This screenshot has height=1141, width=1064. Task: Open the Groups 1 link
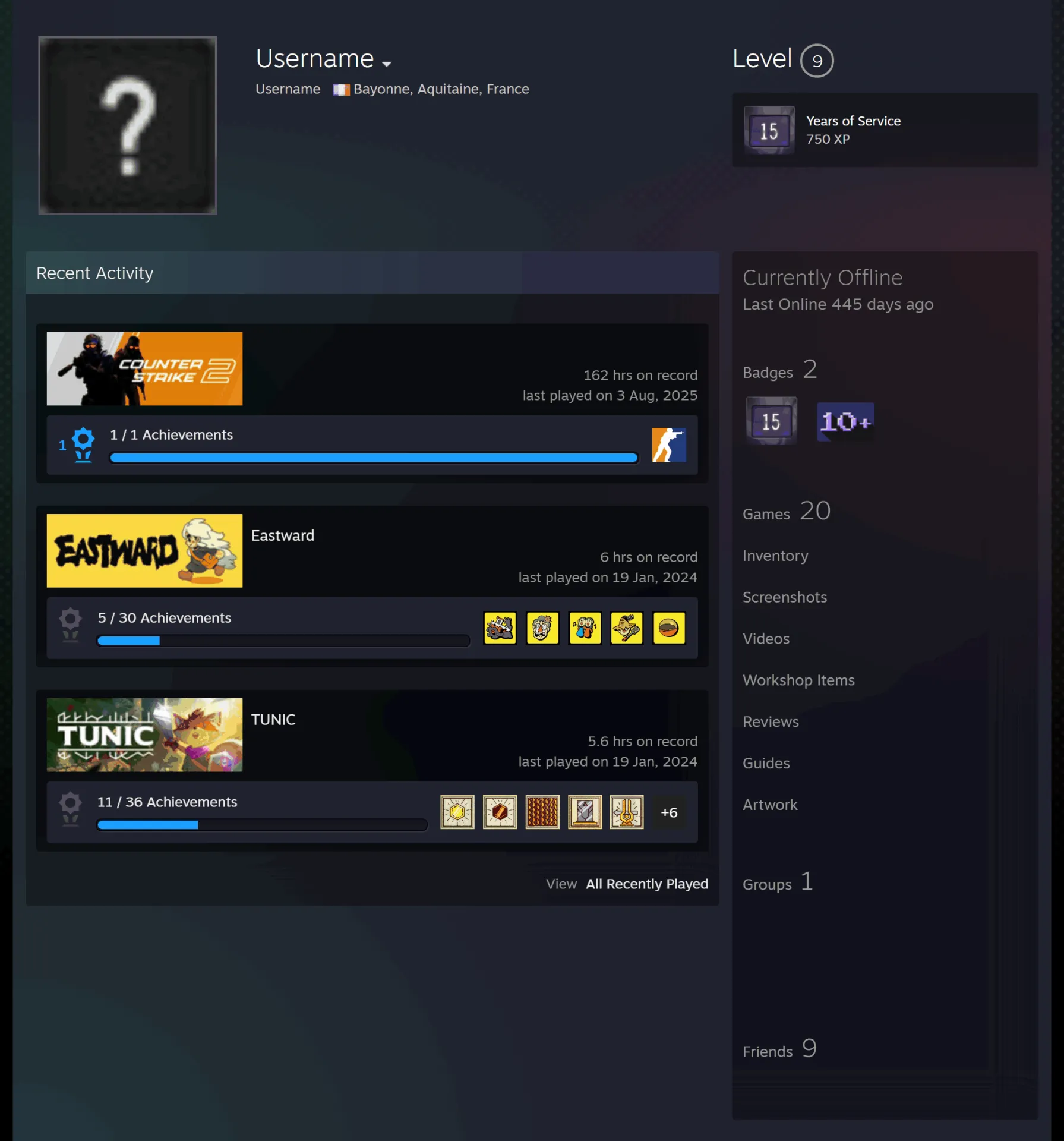pos(778,882)
